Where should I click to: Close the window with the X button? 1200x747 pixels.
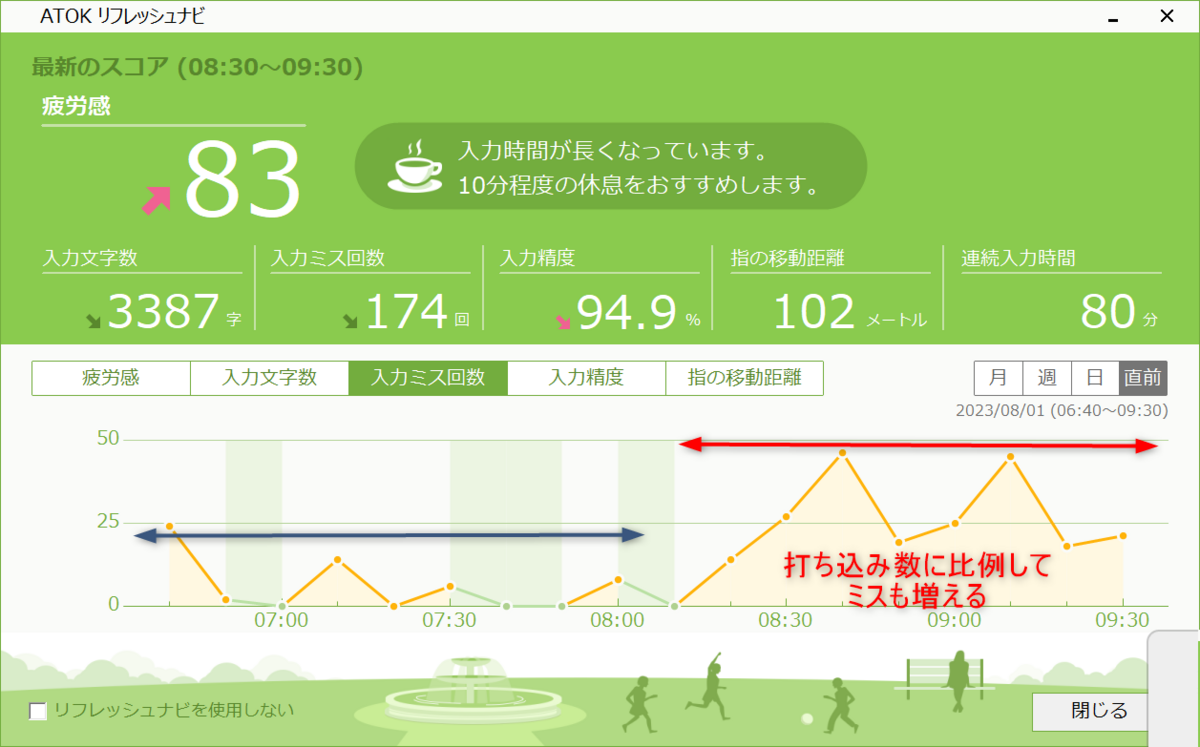click(1167, 16)
